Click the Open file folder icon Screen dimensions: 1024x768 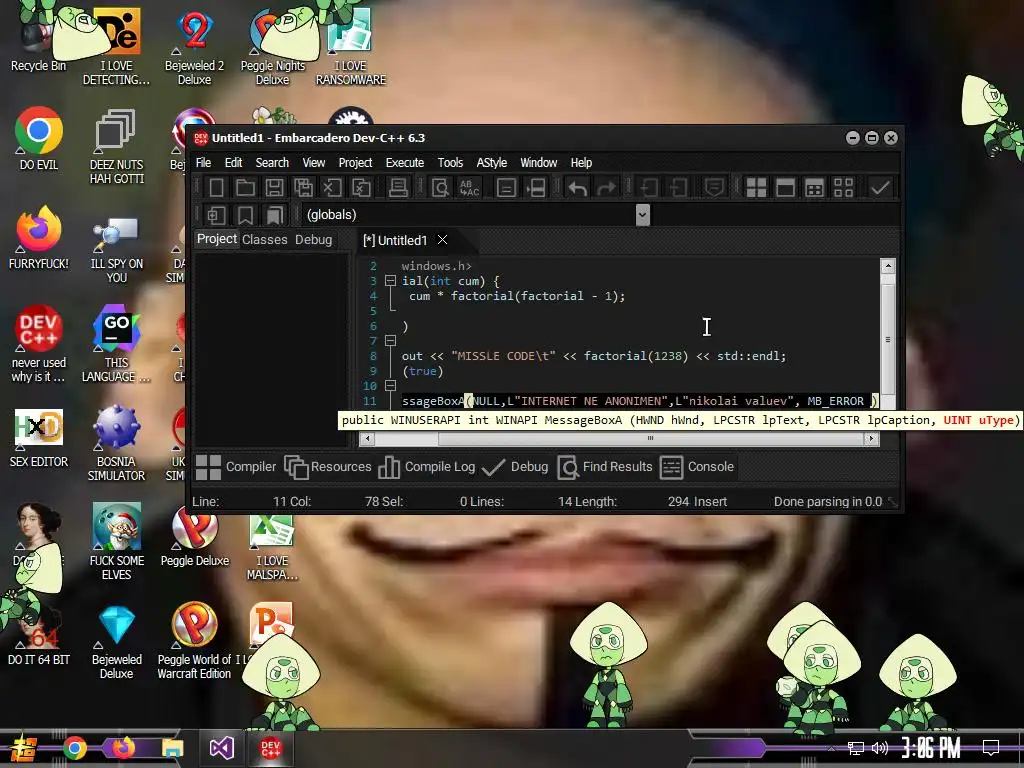246,188
